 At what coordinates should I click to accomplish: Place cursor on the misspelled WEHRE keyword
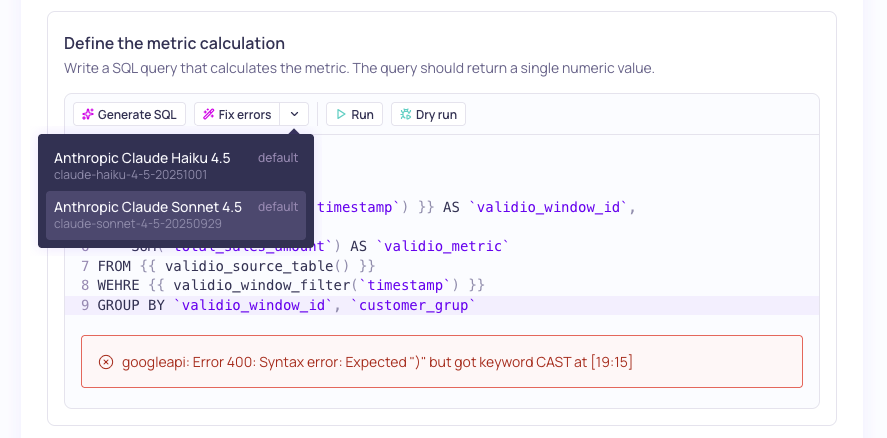(118, 285)
